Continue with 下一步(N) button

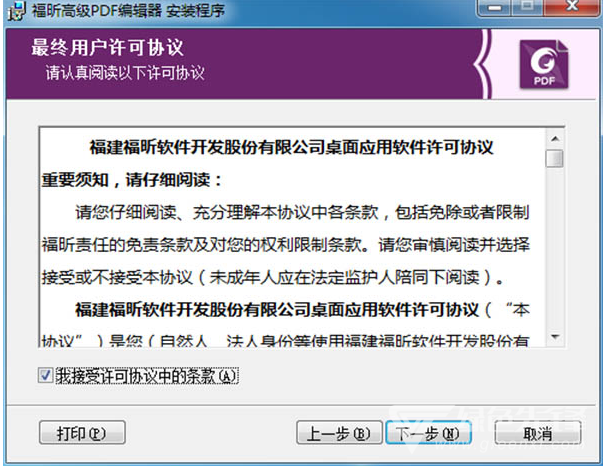(428, 433)
